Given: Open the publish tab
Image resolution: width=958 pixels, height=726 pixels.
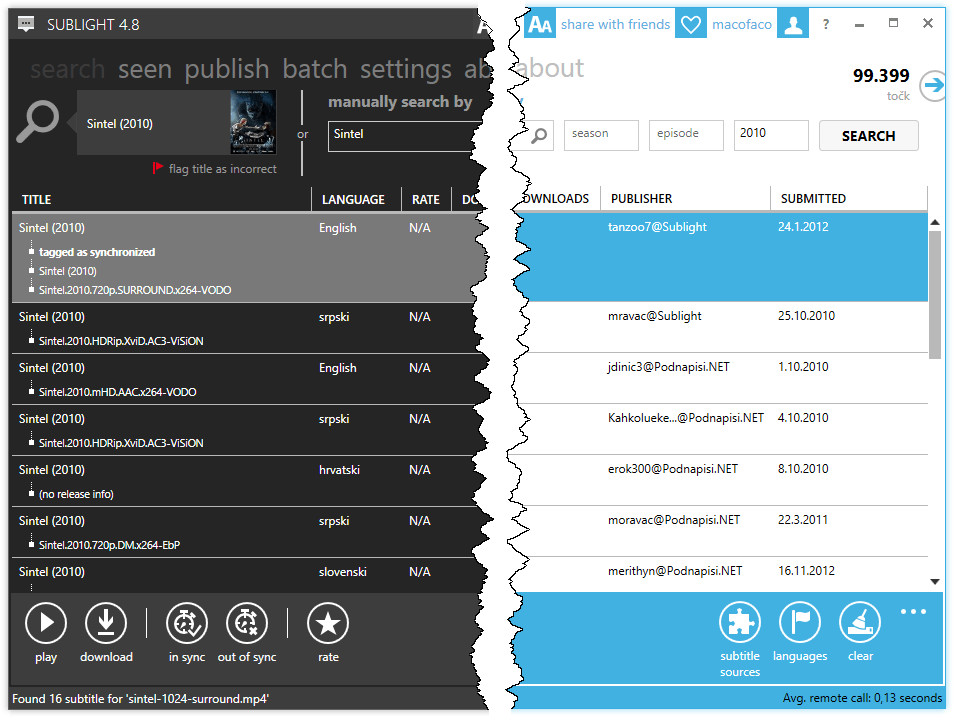Looking at the screenshot, I should [226, 69].
